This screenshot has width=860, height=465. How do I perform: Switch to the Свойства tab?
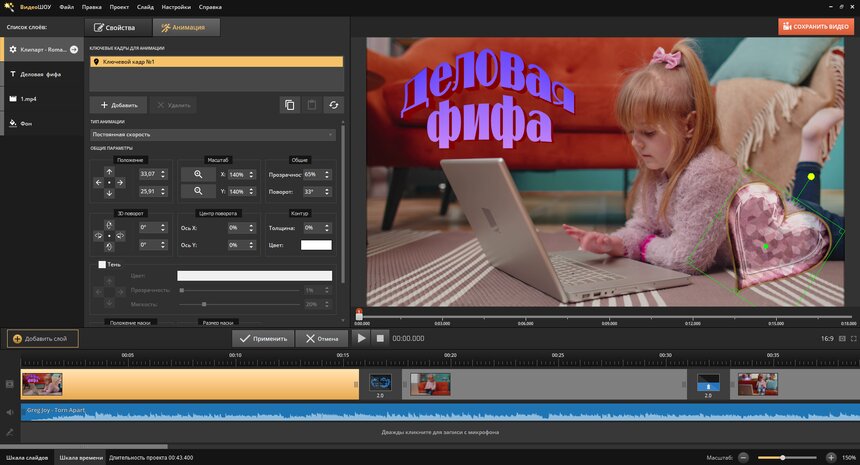(118, 27)
